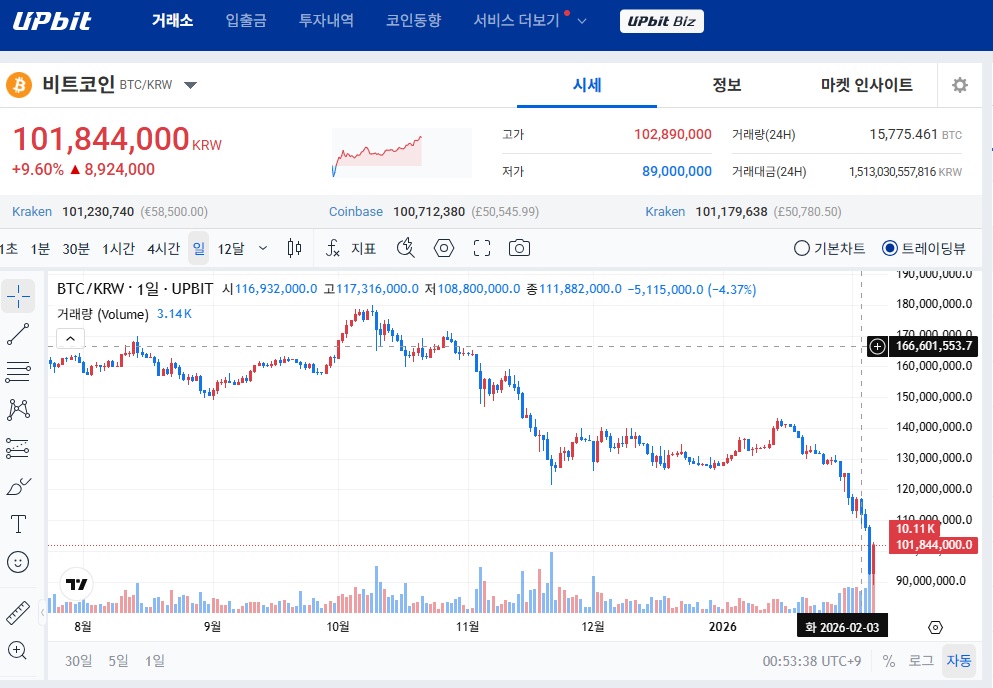993x688 pixels.
Task: Open the BTC/KRW market dropdown arrow
Action: (190, 85)
